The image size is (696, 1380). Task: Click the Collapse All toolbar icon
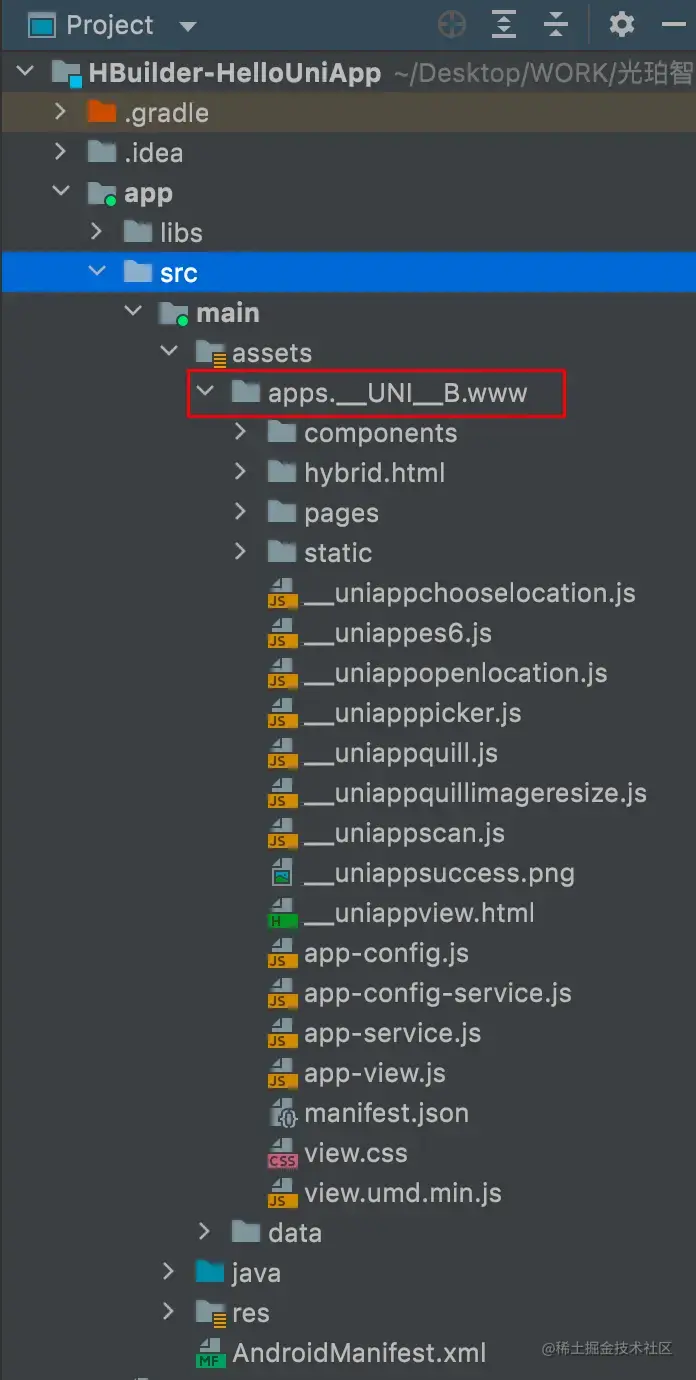[x=556, y=24]
